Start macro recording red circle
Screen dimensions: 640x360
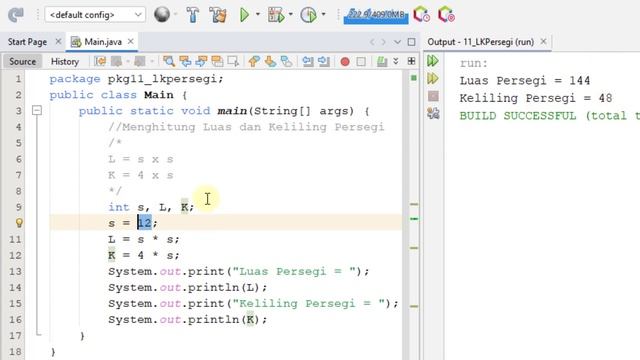345,62
